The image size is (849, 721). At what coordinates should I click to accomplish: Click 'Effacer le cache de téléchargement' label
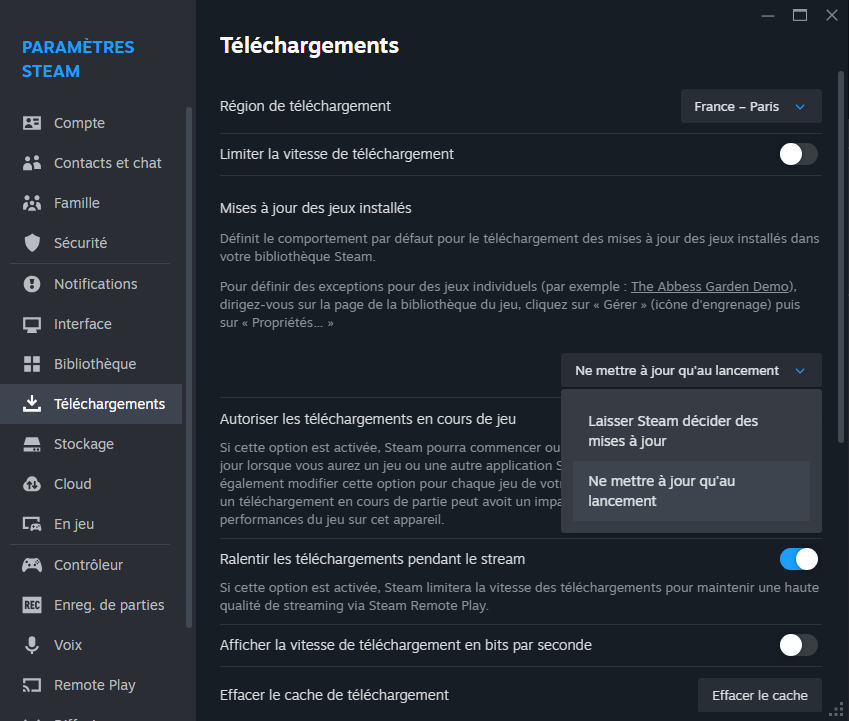[x=334, y=696]
